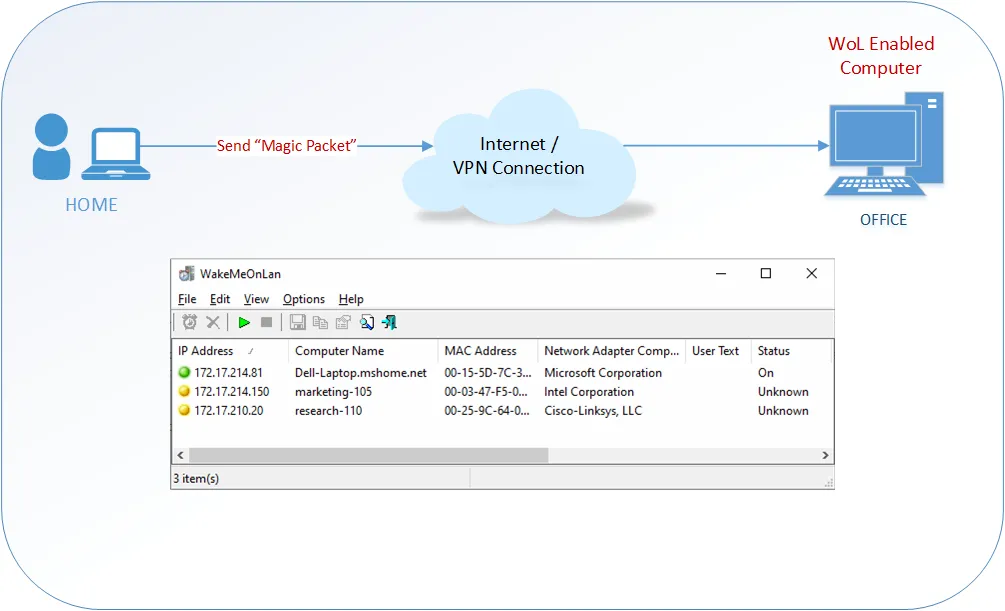This screenshot has width=1005, height=611.
Task: Click the Unknown status of research-110
Action: click(x=783, y=410)
